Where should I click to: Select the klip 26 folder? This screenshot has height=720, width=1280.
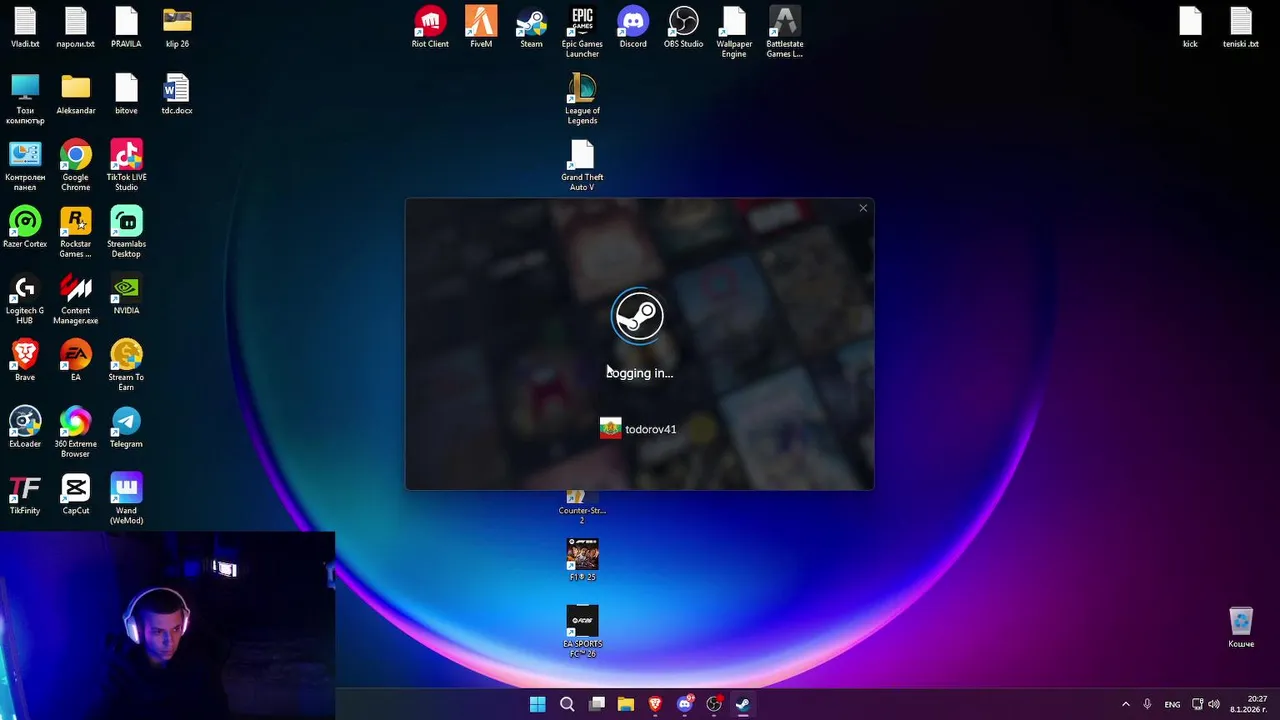point(177,27)
